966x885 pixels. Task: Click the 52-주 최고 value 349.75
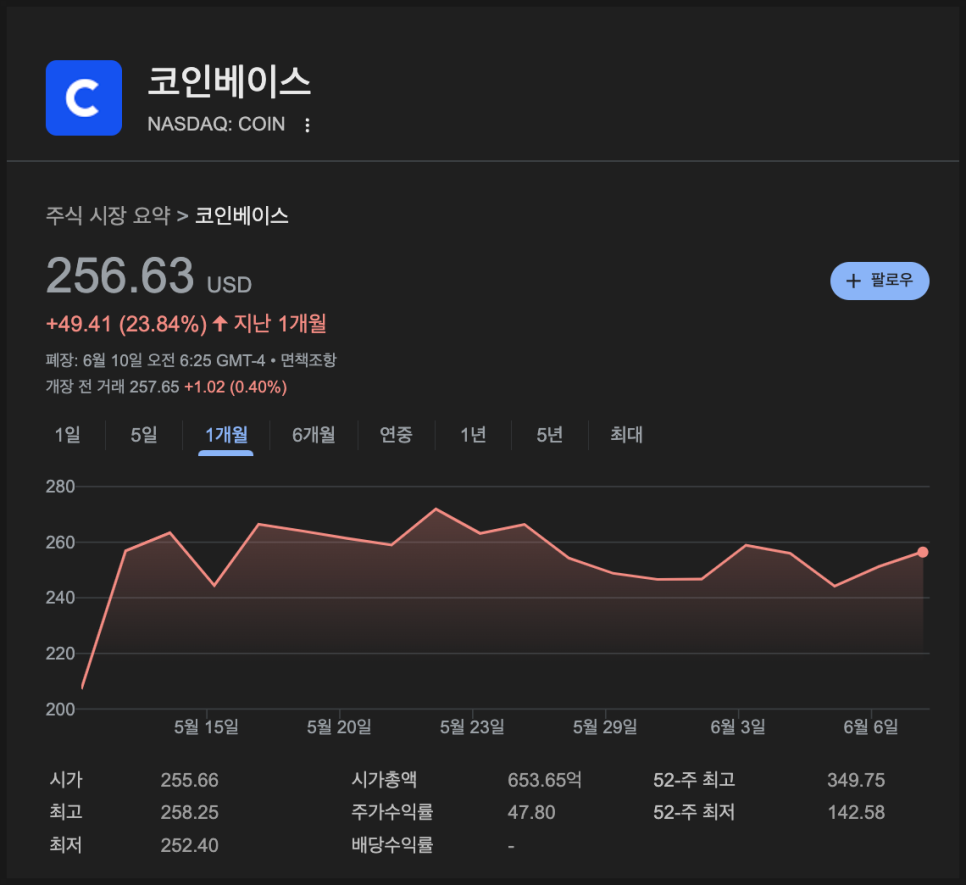pyautogui.click(x=856, y=780)
